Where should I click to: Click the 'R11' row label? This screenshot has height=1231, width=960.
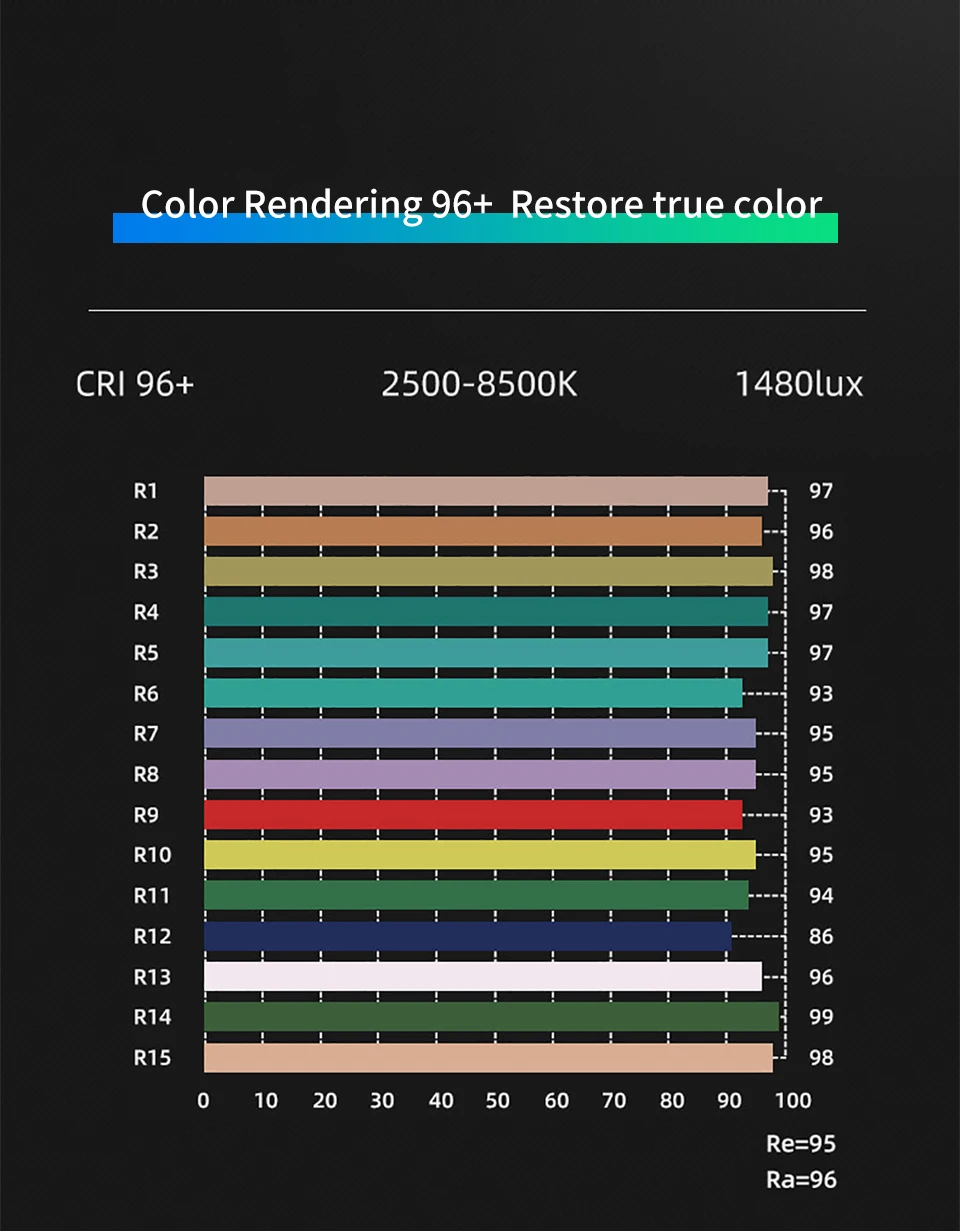(152, 895)
